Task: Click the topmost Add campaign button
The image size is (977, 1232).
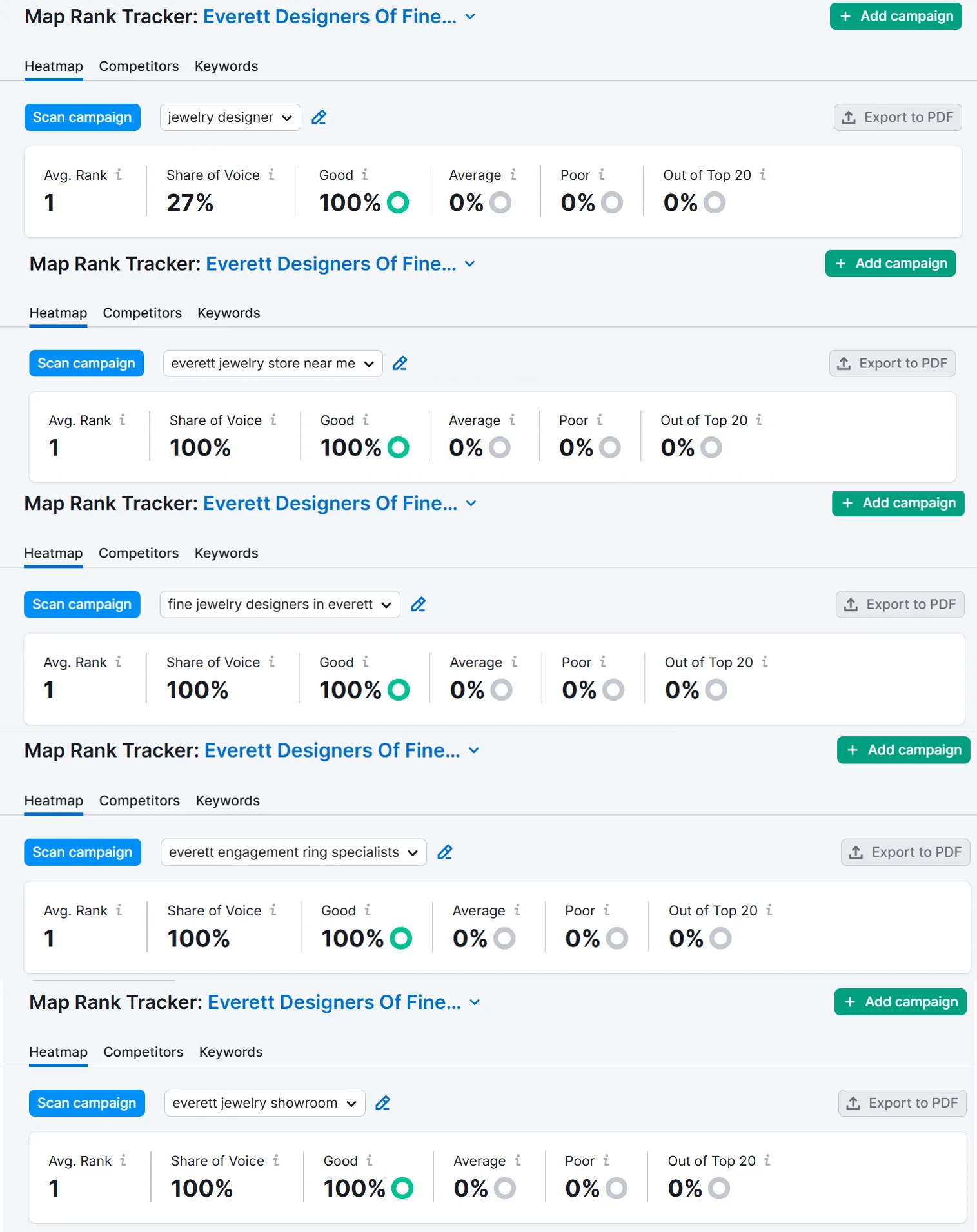Action: (896, 16)
